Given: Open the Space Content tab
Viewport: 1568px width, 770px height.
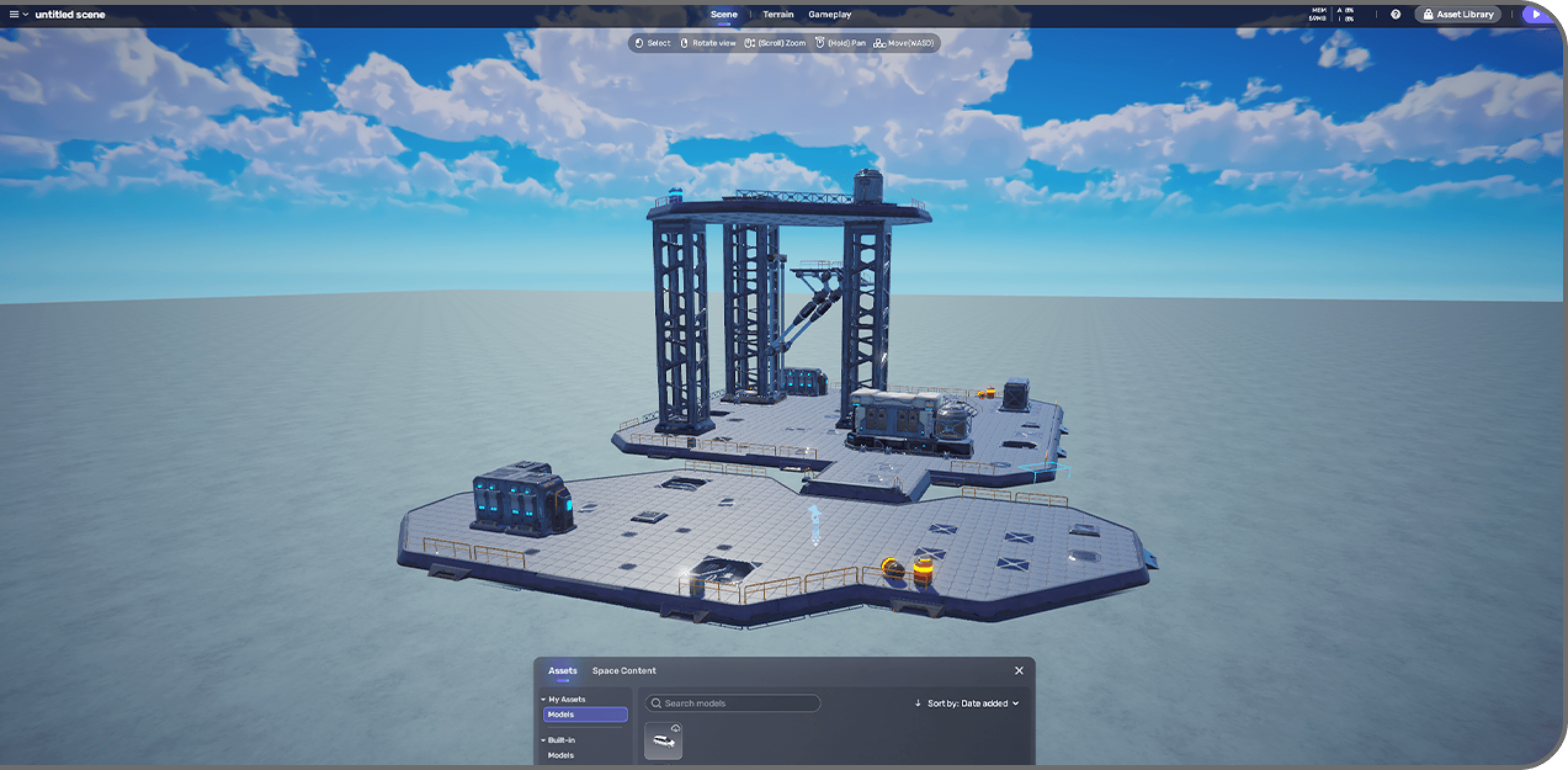Looking at the screenshot, I should tap(624, 670).
